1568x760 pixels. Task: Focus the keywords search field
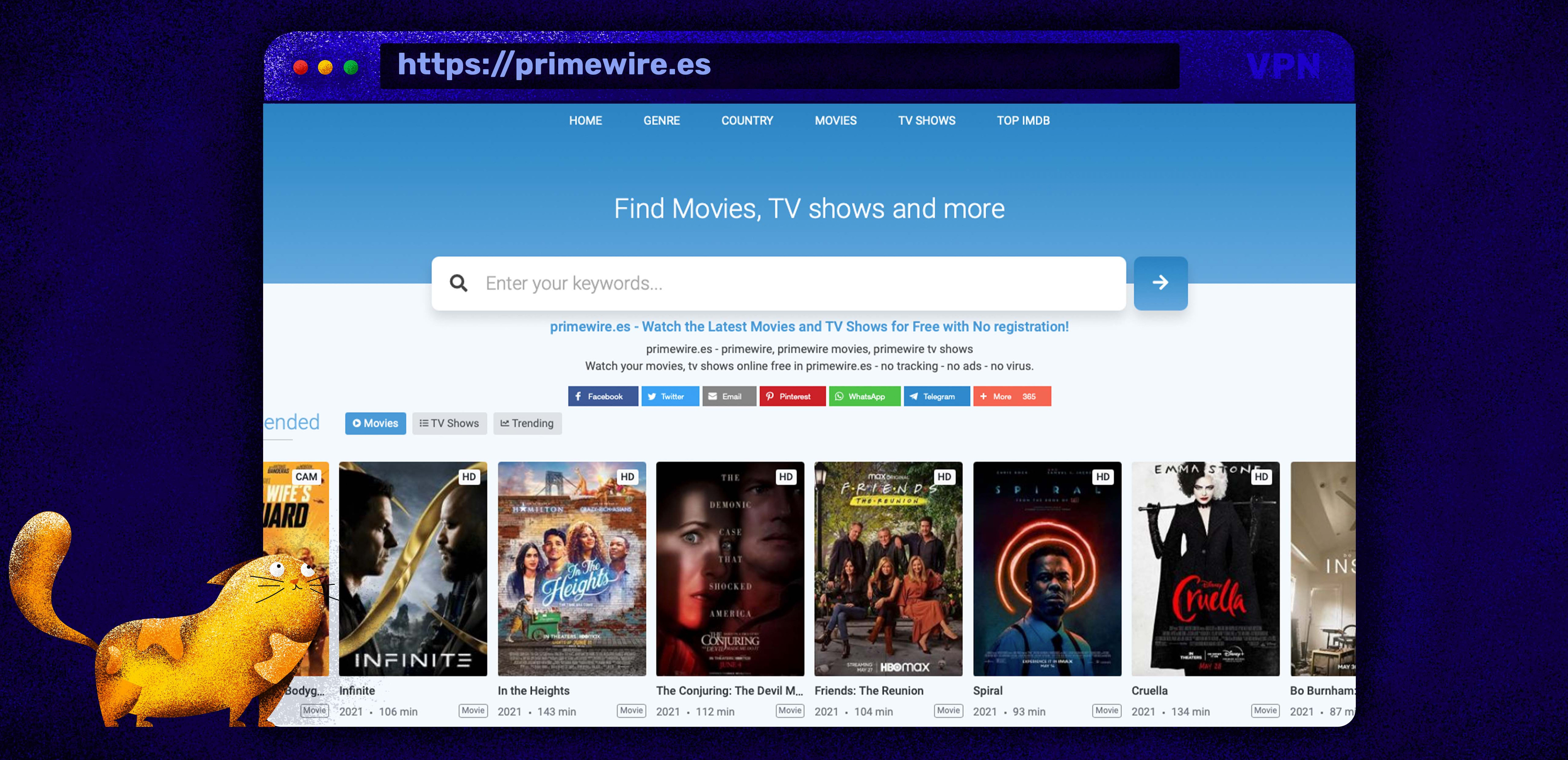tap(779, 283)
